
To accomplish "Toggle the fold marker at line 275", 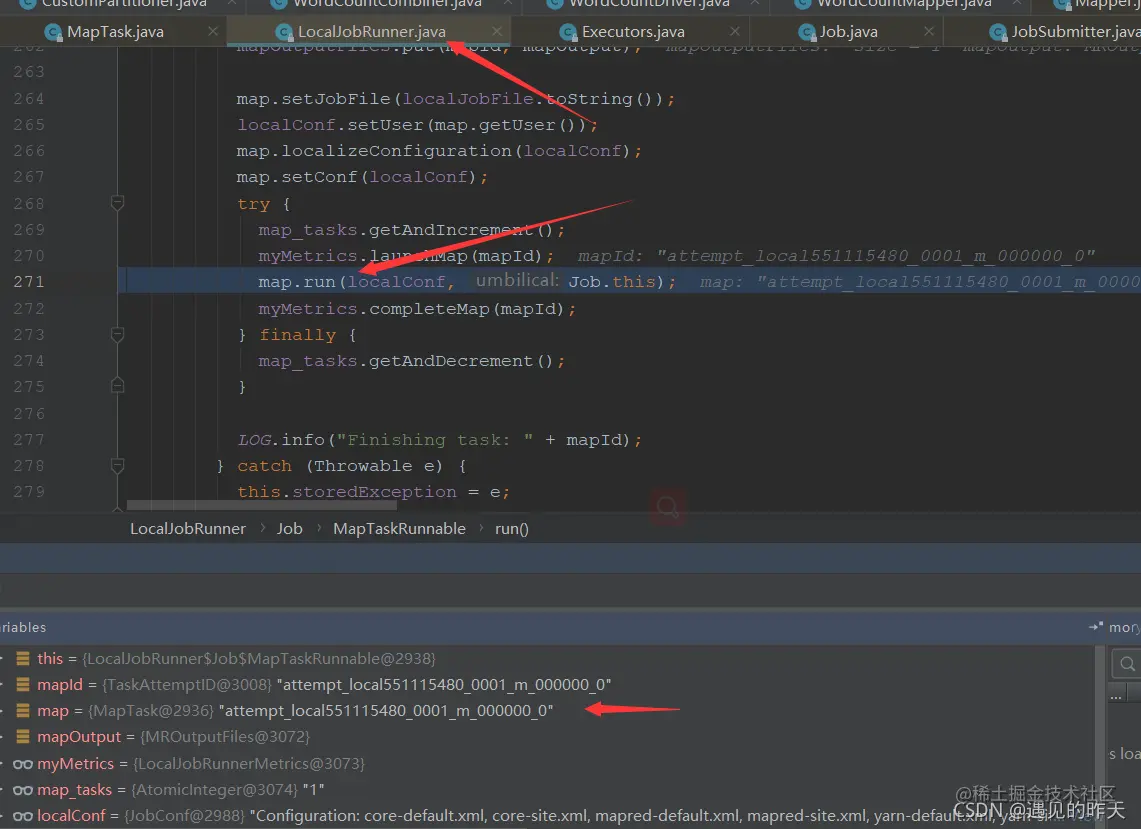I will (117, 386).
